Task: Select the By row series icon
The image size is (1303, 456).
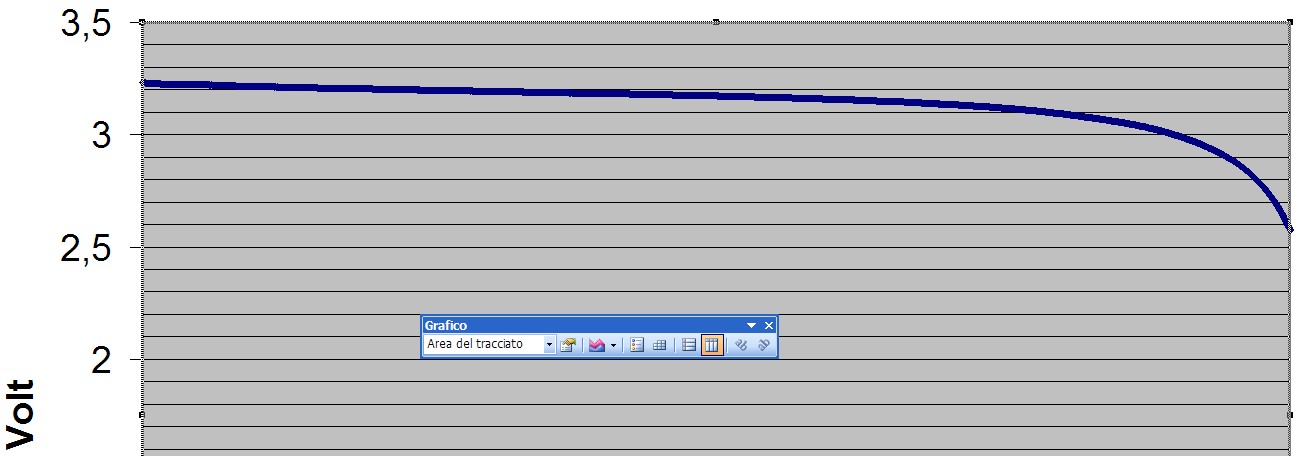Action: pyautogui.click(x=688, y=345)
